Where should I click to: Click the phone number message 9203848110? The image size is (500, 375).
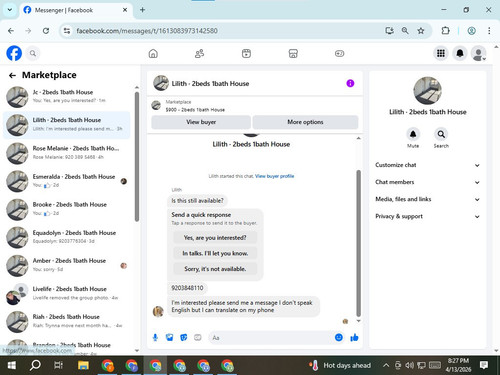[x=187, y=288]
